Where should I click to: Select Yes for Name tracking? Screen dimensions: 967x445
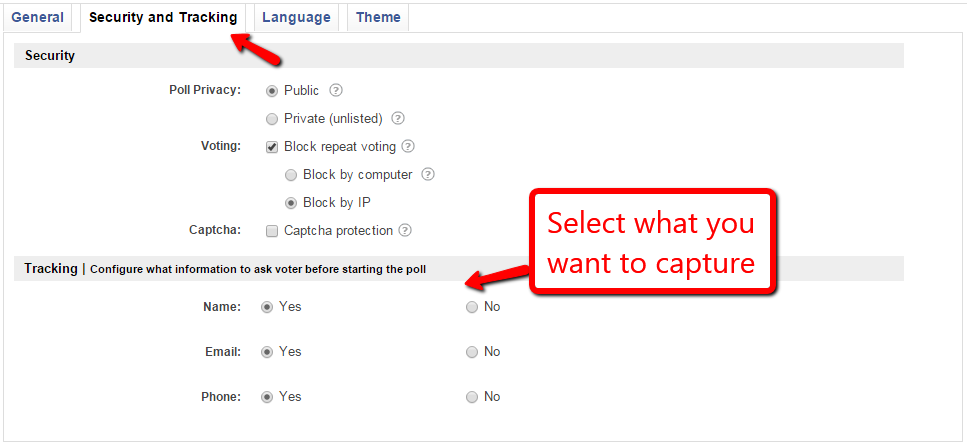point(267,307)
